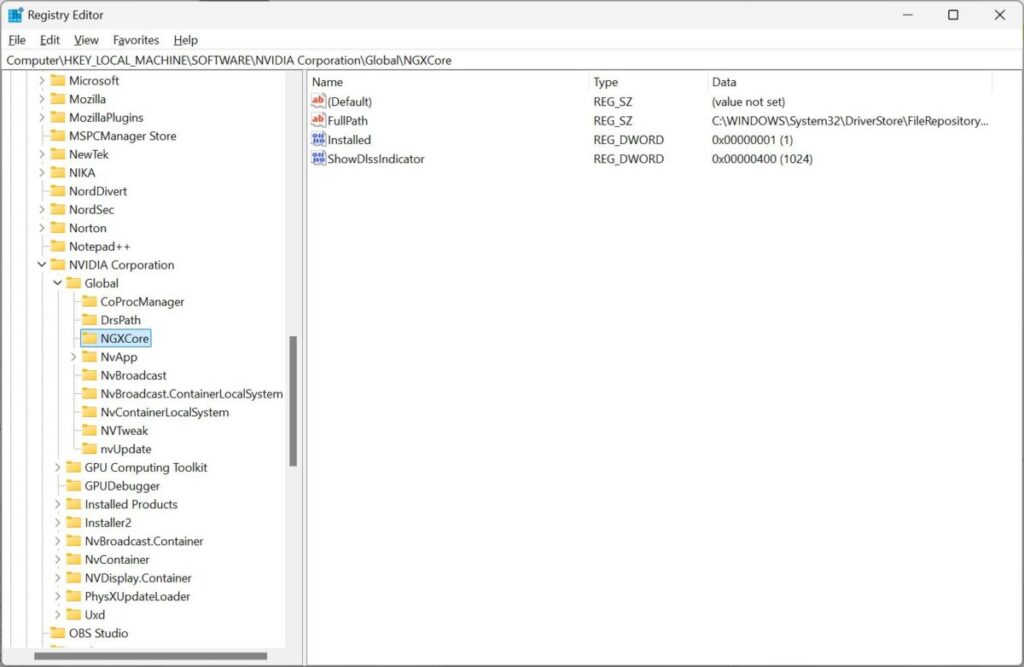Click the Installed data value 0x00000001 (1)
This screenshot has width=1024, height=667.
752,140
